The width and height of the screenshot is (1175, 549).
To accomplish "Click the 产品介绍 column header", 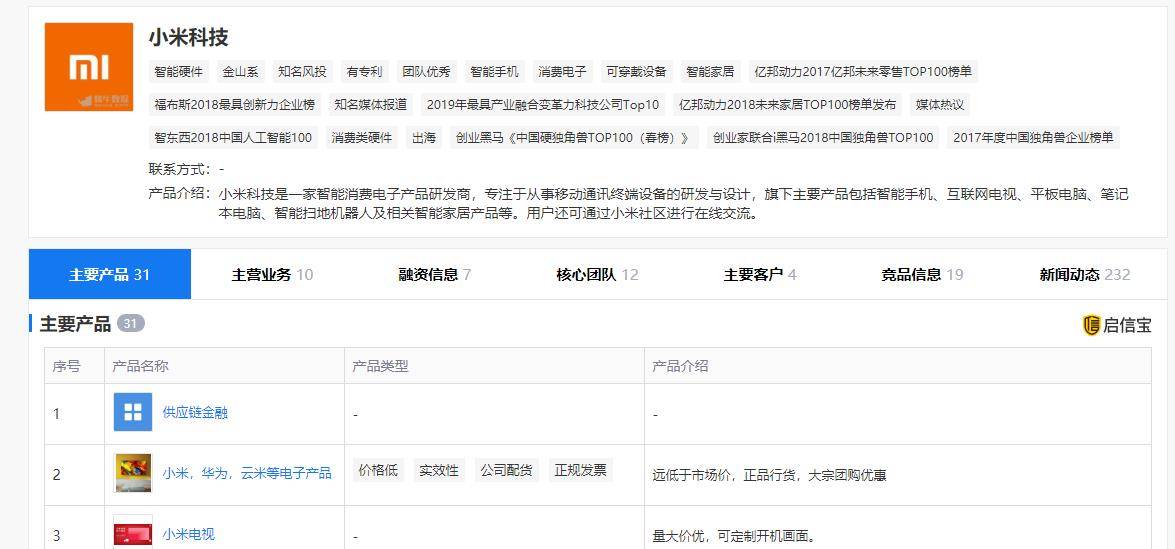I will (680, 366).
